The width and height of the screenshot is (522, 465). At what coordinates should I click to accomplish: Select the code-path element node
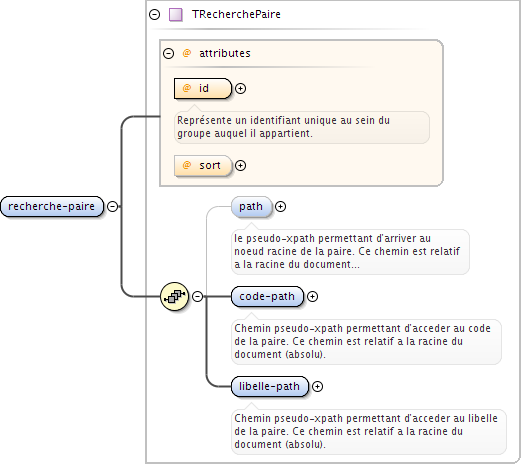tap(267, 296)
